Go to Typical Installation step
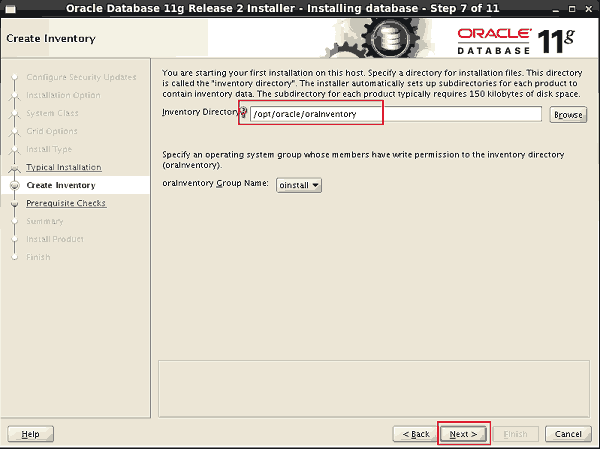The height and width of the screenshot is (449, 600). 64,167
